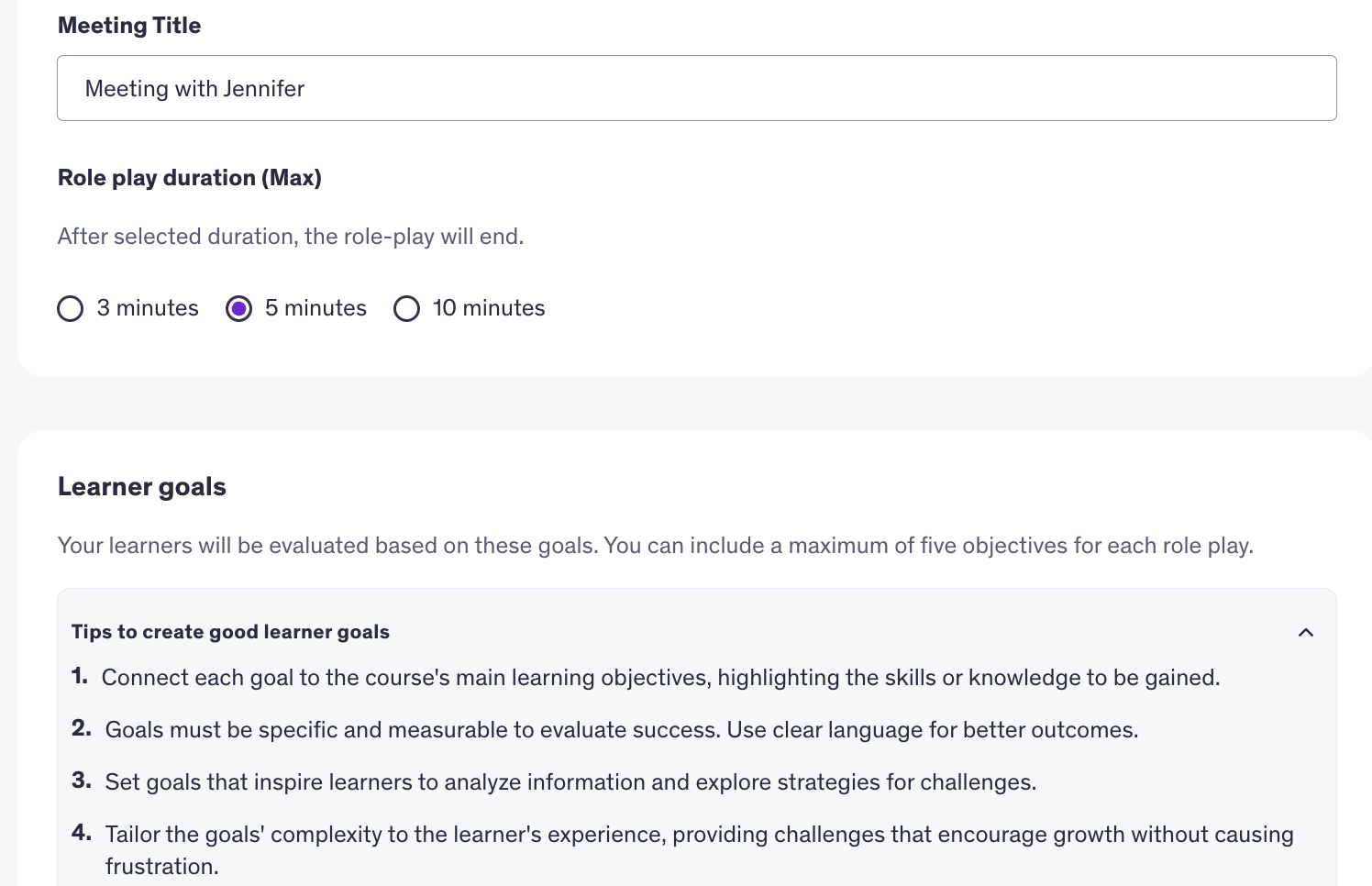Click the "Learner goals" section heading

tap(142, 487)
